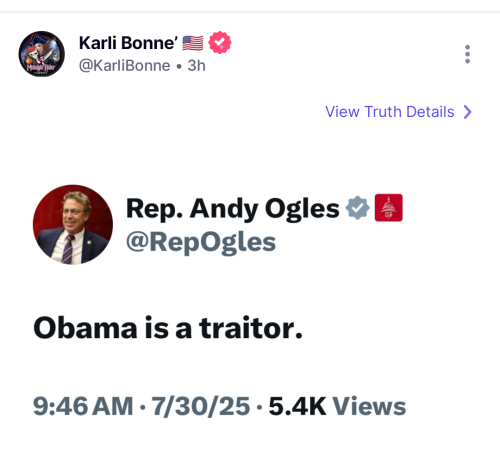
Task: Click the chevron arrow beside View Truth Details
Action: coord(468,112)
